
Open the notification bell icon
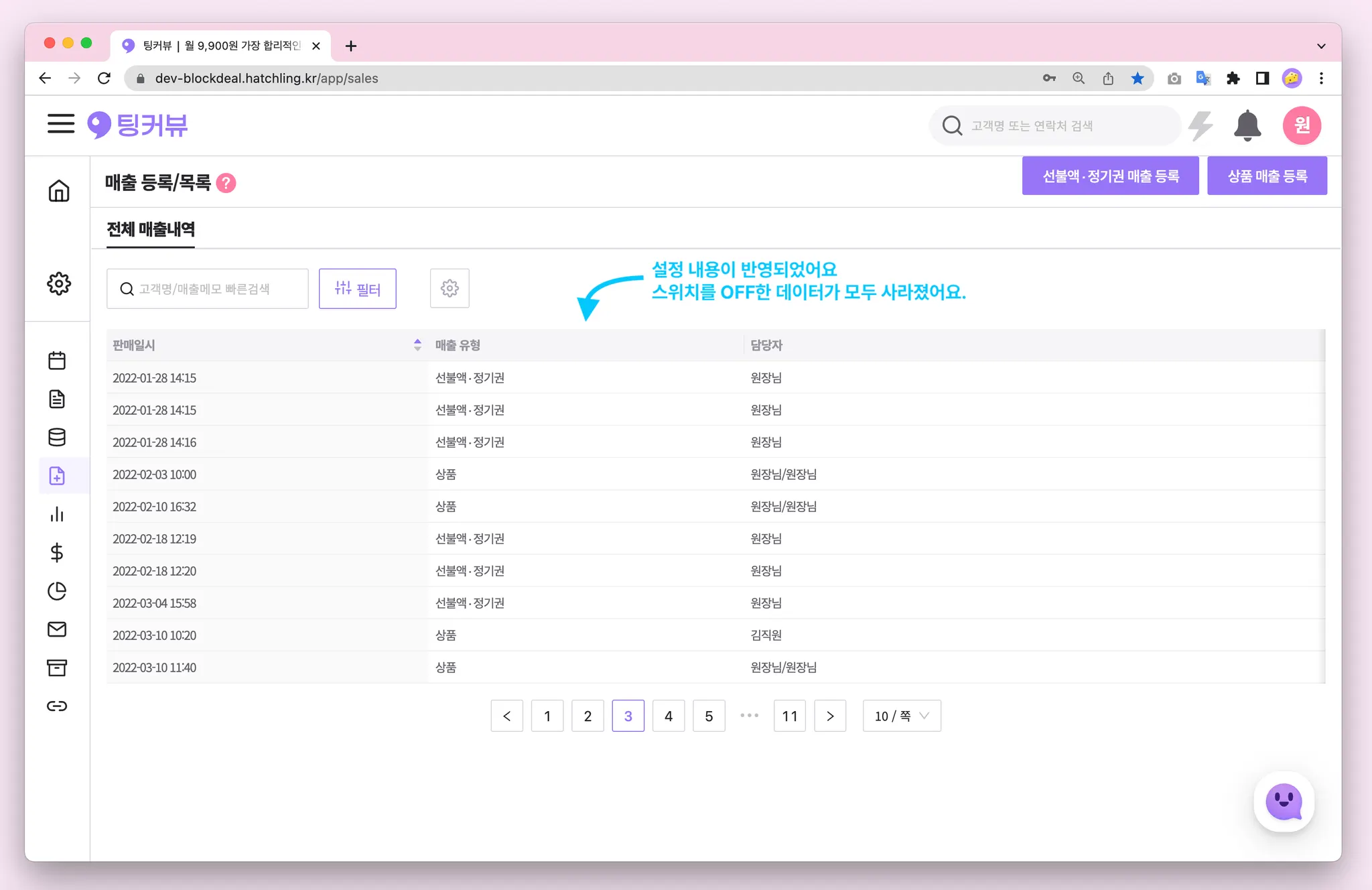coord(1247,125)
